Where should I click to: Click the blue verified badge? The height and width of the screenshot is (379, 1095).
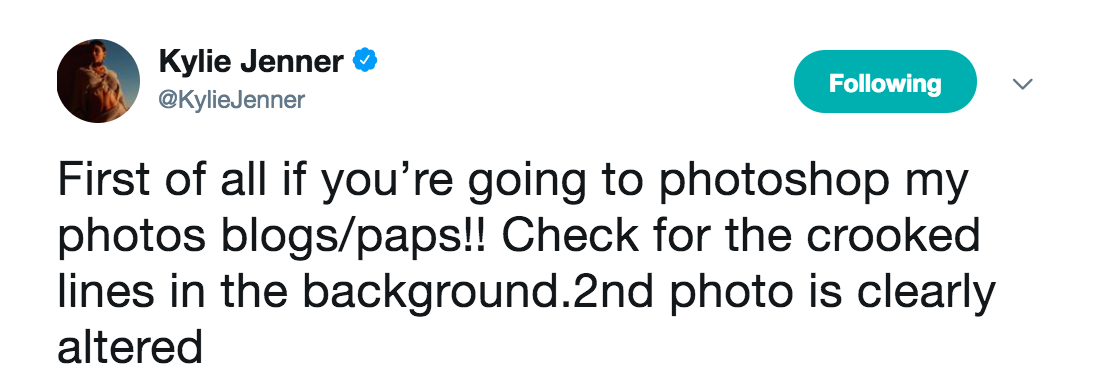(365, 61)
